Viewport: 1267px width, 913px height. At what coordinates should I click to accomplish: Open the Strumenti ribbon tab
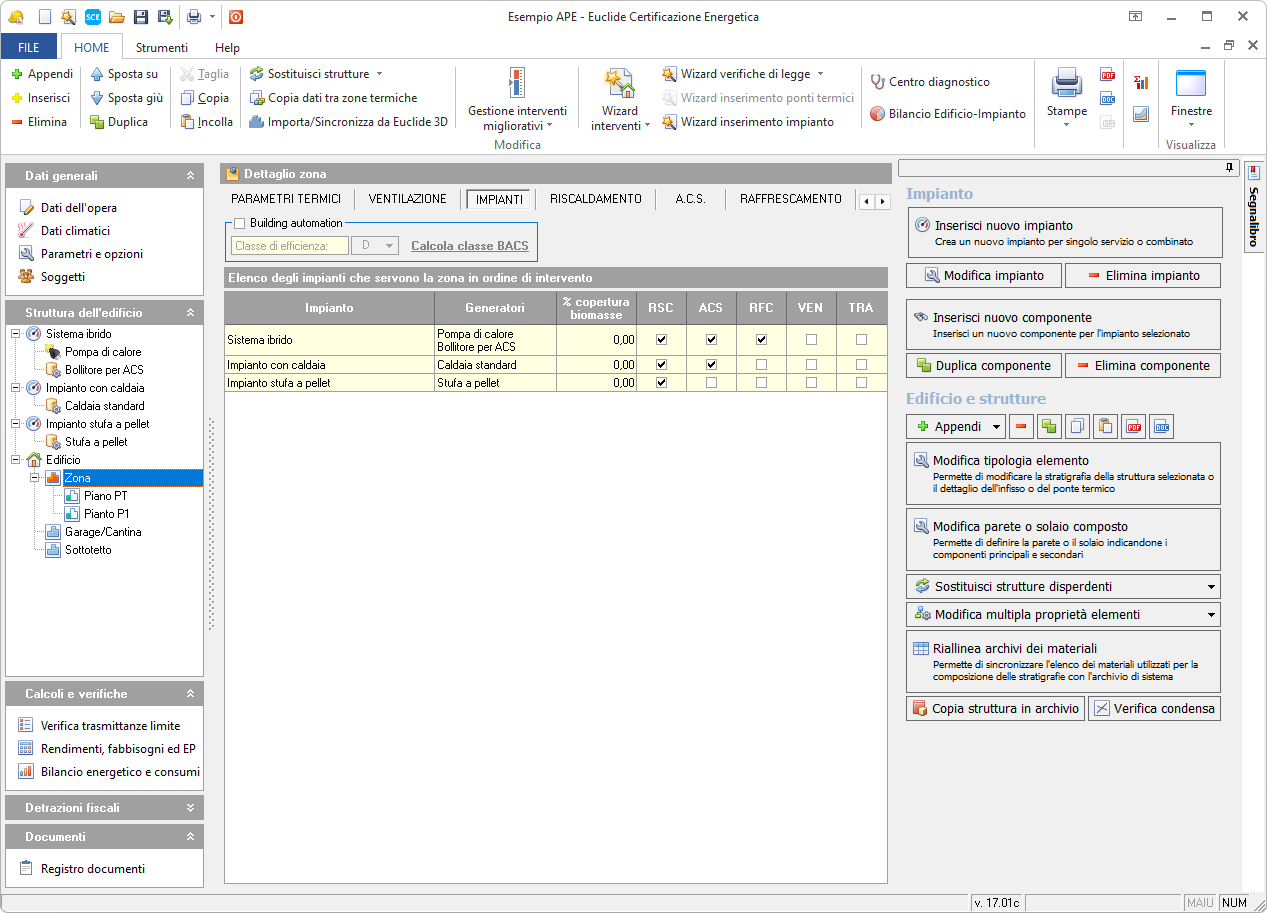(x=162, y=47)
